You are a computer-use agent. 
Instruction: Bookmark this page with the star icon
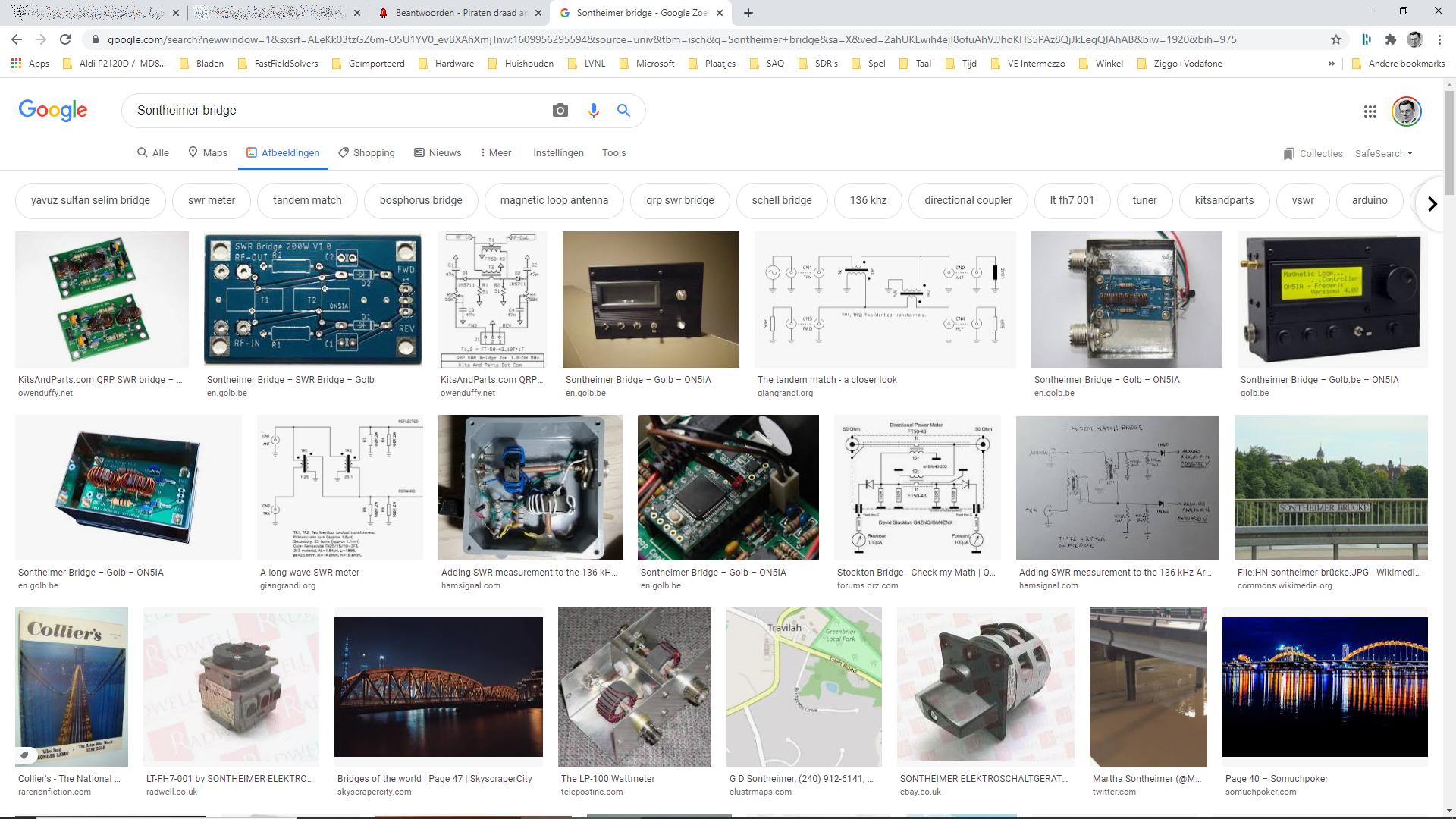click(1336, 39)
